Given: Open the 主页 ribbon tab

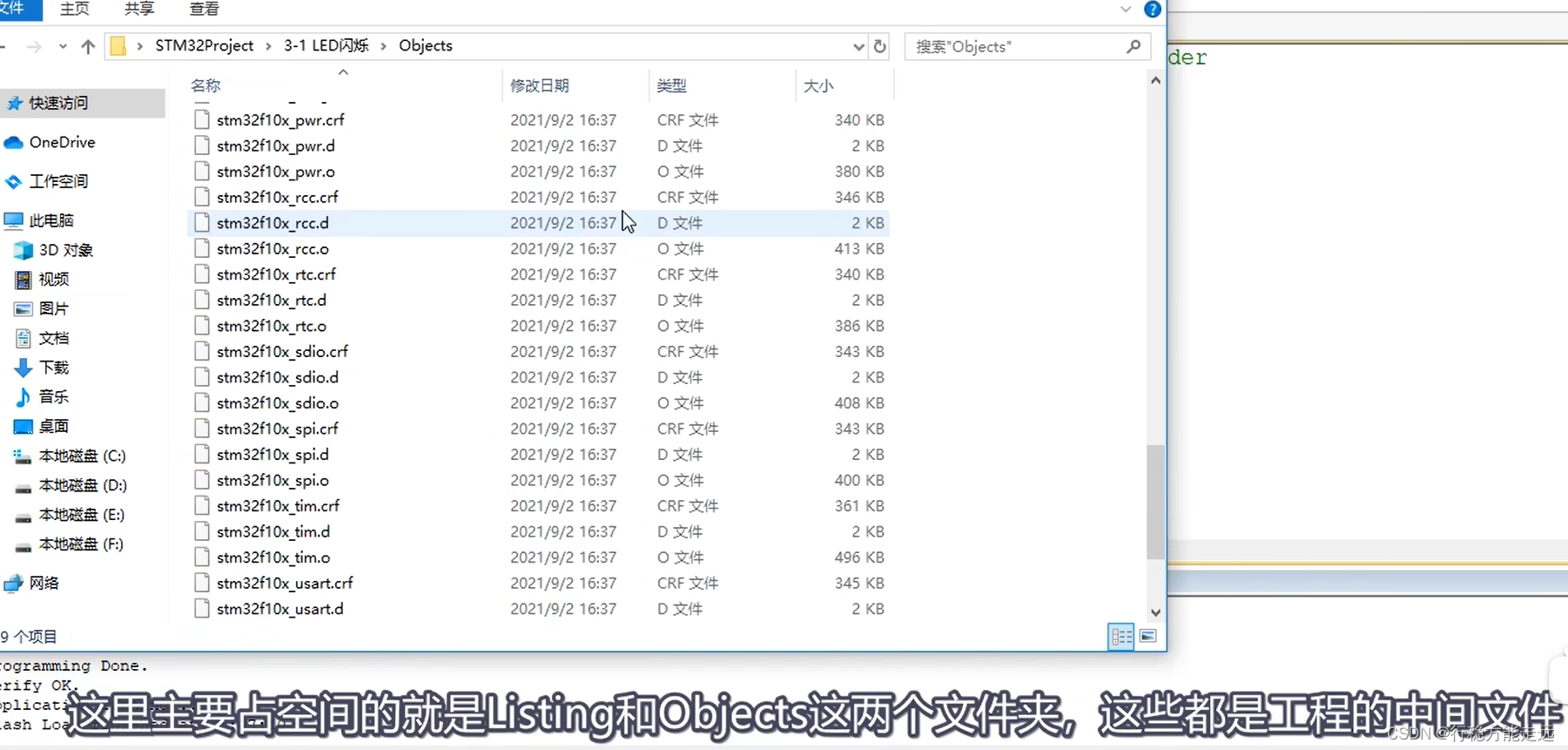Looking at the screenshot, I should pos(75,9).
